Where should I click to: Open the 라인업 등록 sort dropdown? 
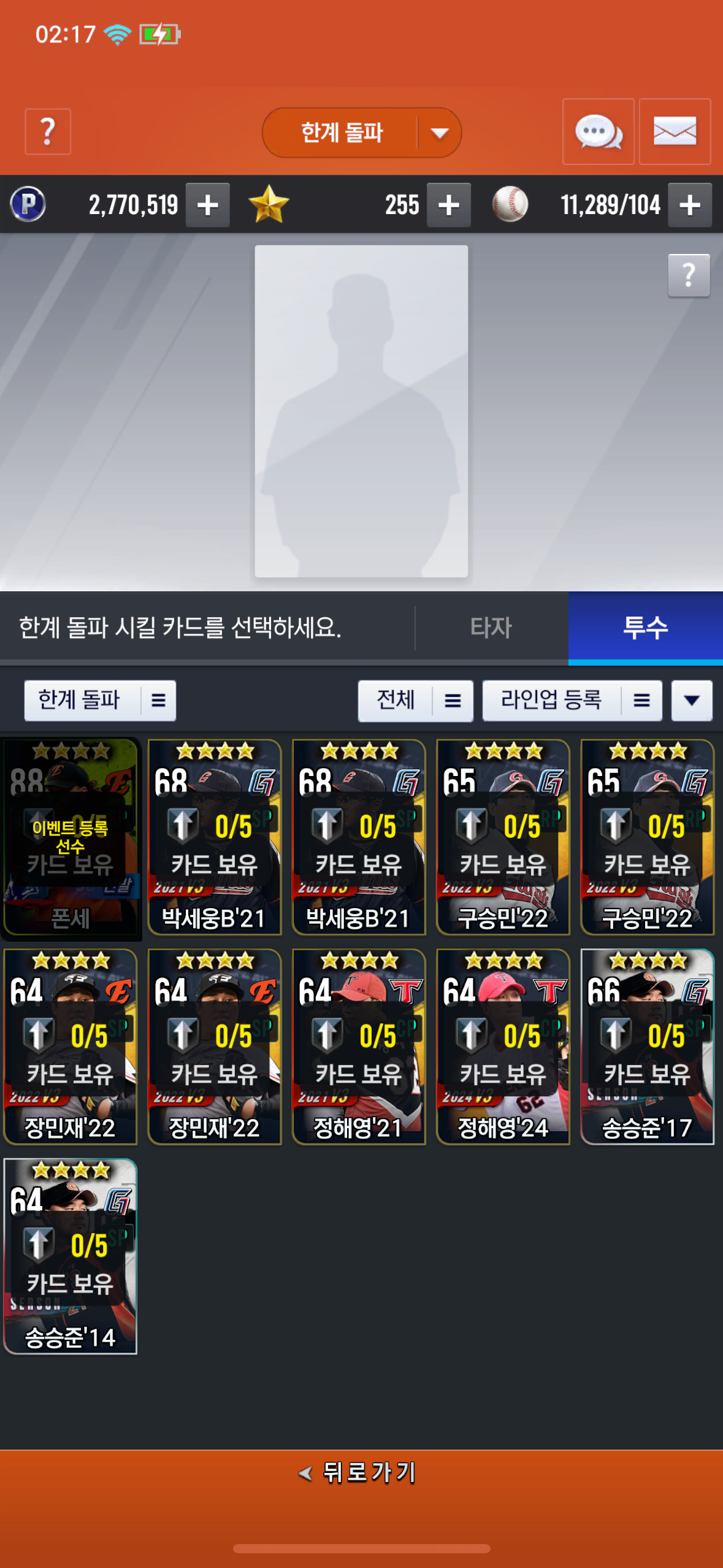[x=572, y=700]
